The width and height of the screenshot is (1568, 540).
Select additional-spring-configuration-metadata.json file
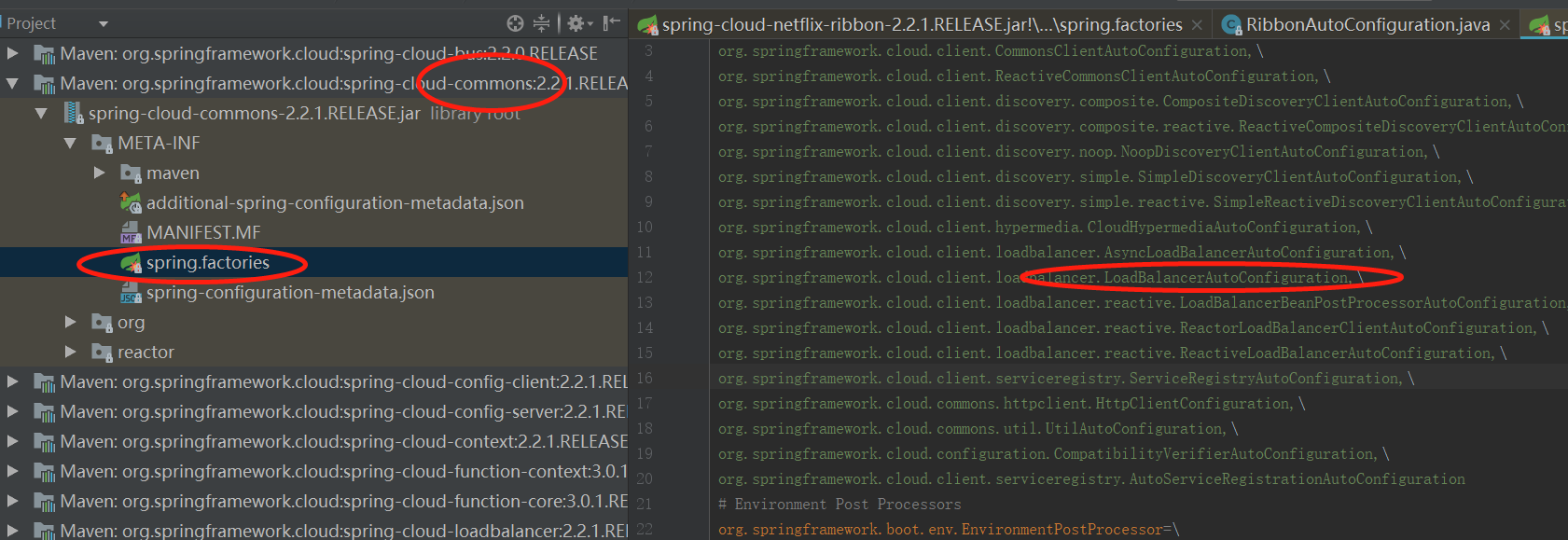335,202
